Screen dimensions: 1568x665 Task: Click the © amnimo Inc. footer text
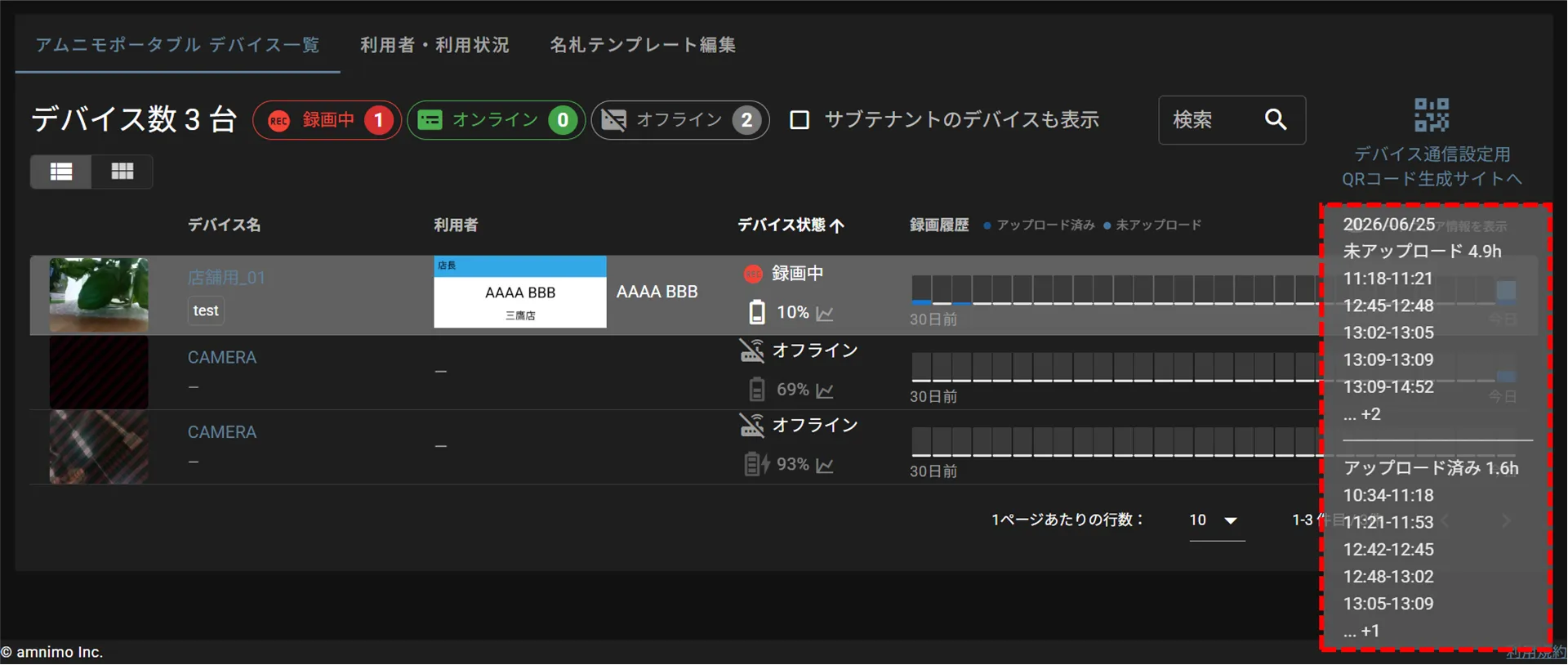click(52, 653)
